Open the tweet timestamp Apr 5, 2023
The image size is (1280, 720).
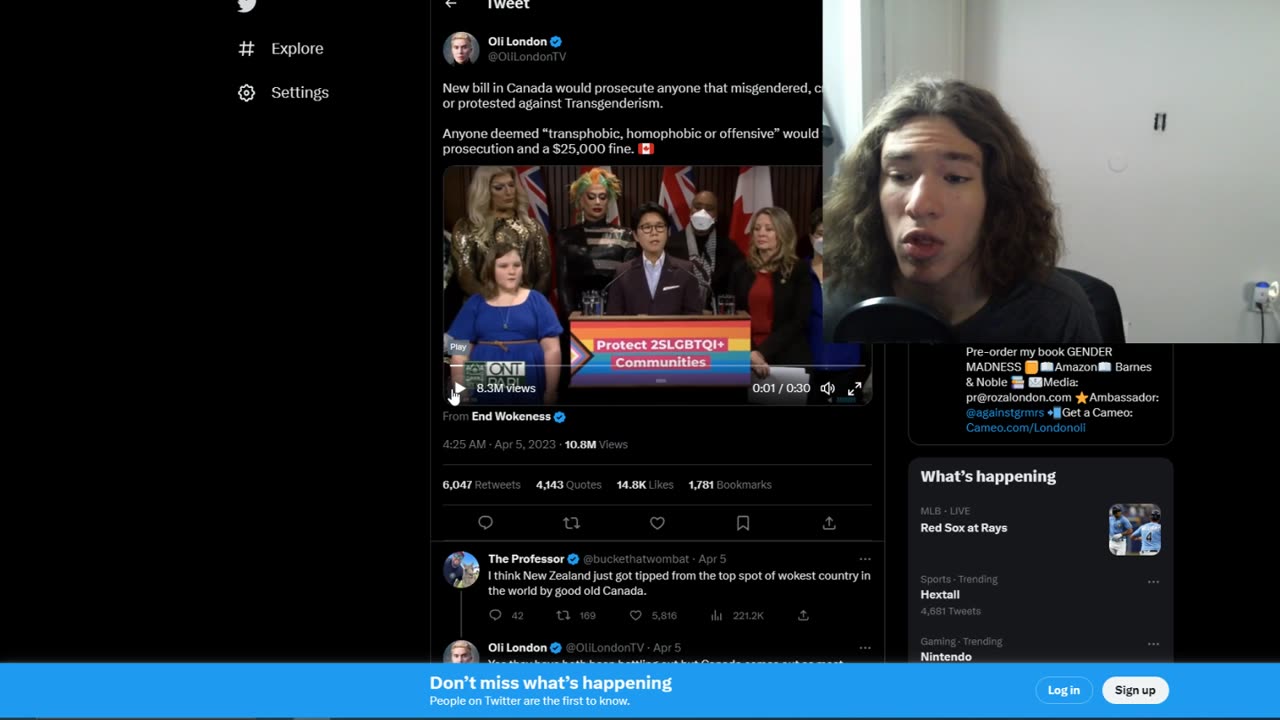[x=500, y=444]
